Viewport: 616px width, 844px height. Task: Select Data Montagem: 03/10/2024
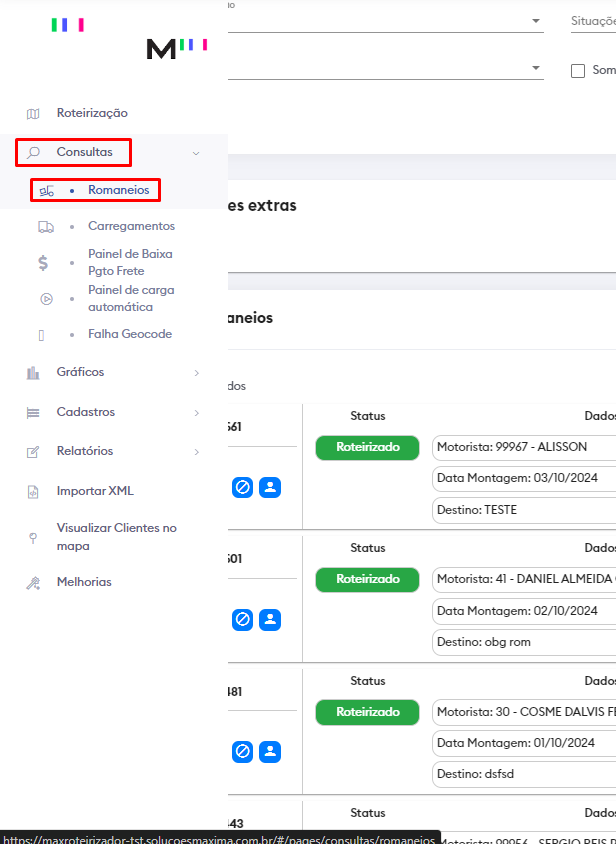coord(524,479)
